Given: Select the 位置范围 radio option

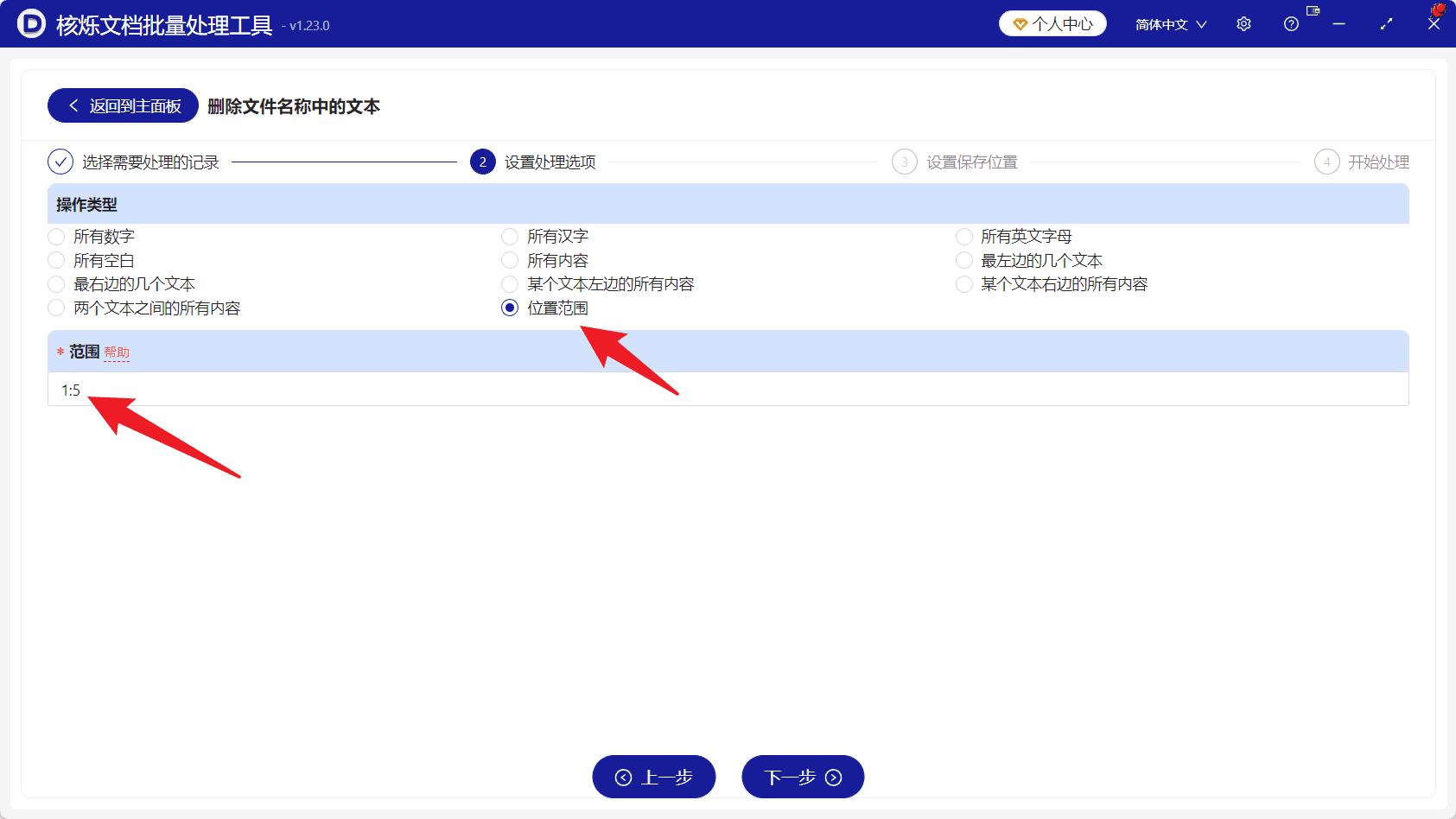Looking at the screenshot, I should click(545, 308).
